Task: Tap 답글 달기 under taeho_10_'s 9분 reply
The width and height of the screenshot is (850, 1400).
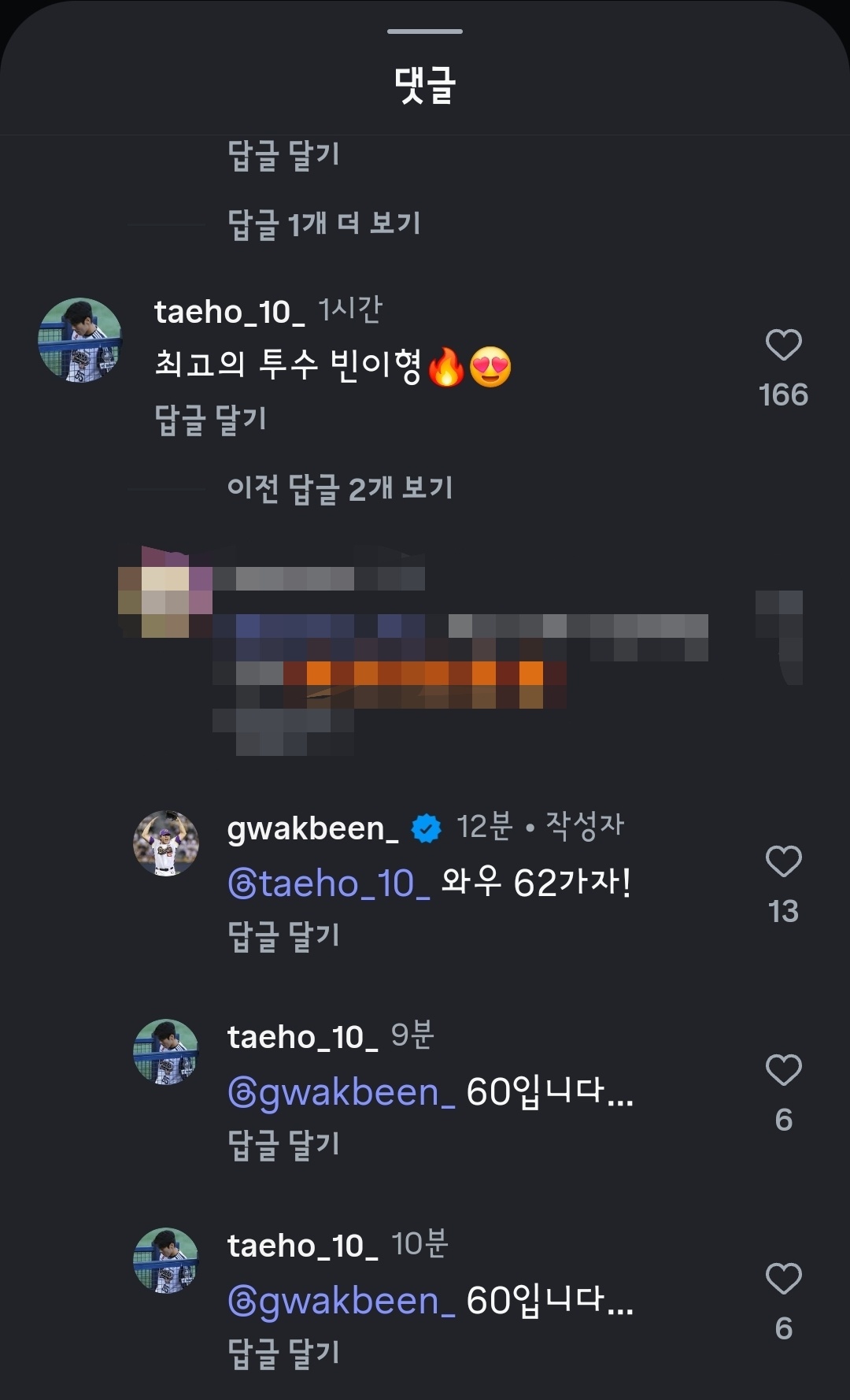Action: (283, 1144)
